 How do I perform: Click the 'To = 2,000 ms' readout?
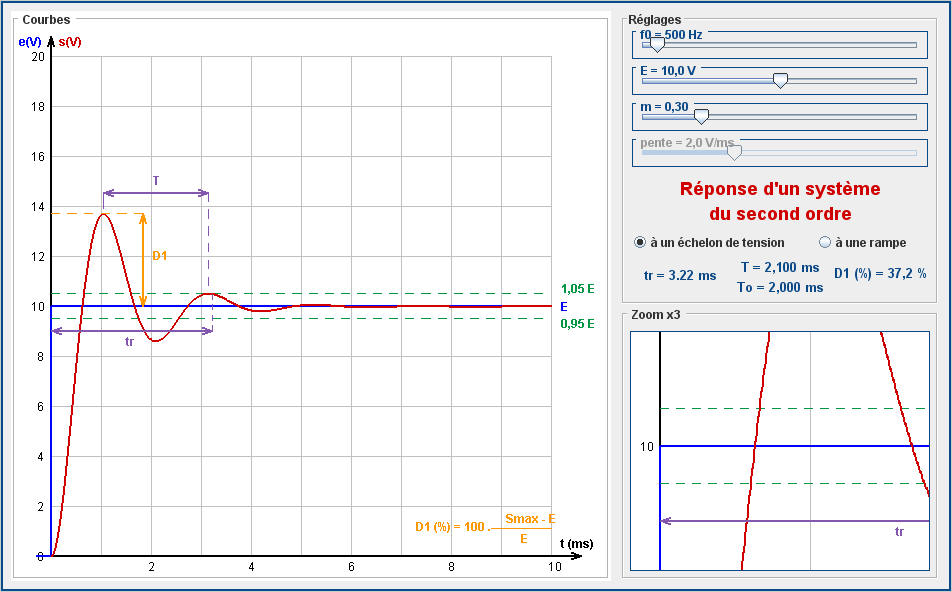coord(780,287)
